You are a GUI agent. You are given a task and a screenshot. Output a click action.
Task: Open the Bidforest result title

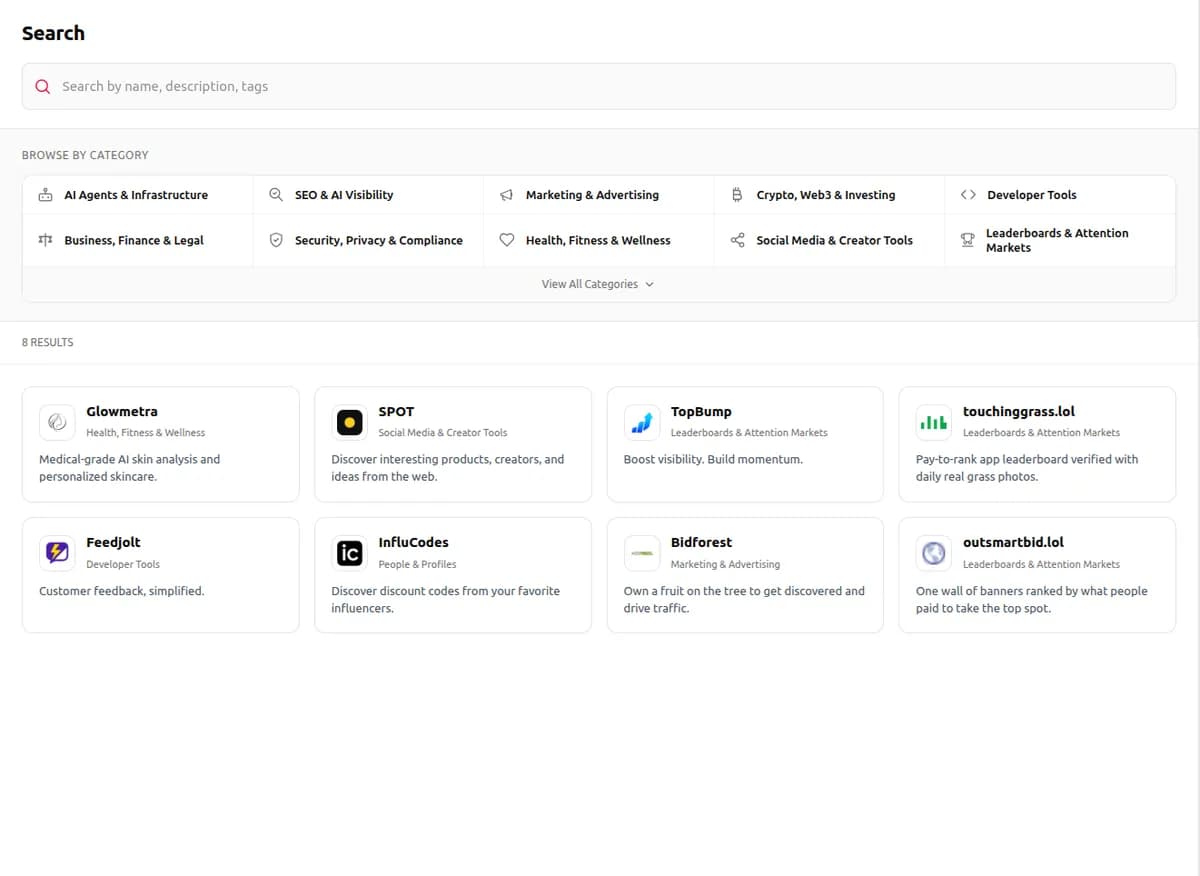701,542
